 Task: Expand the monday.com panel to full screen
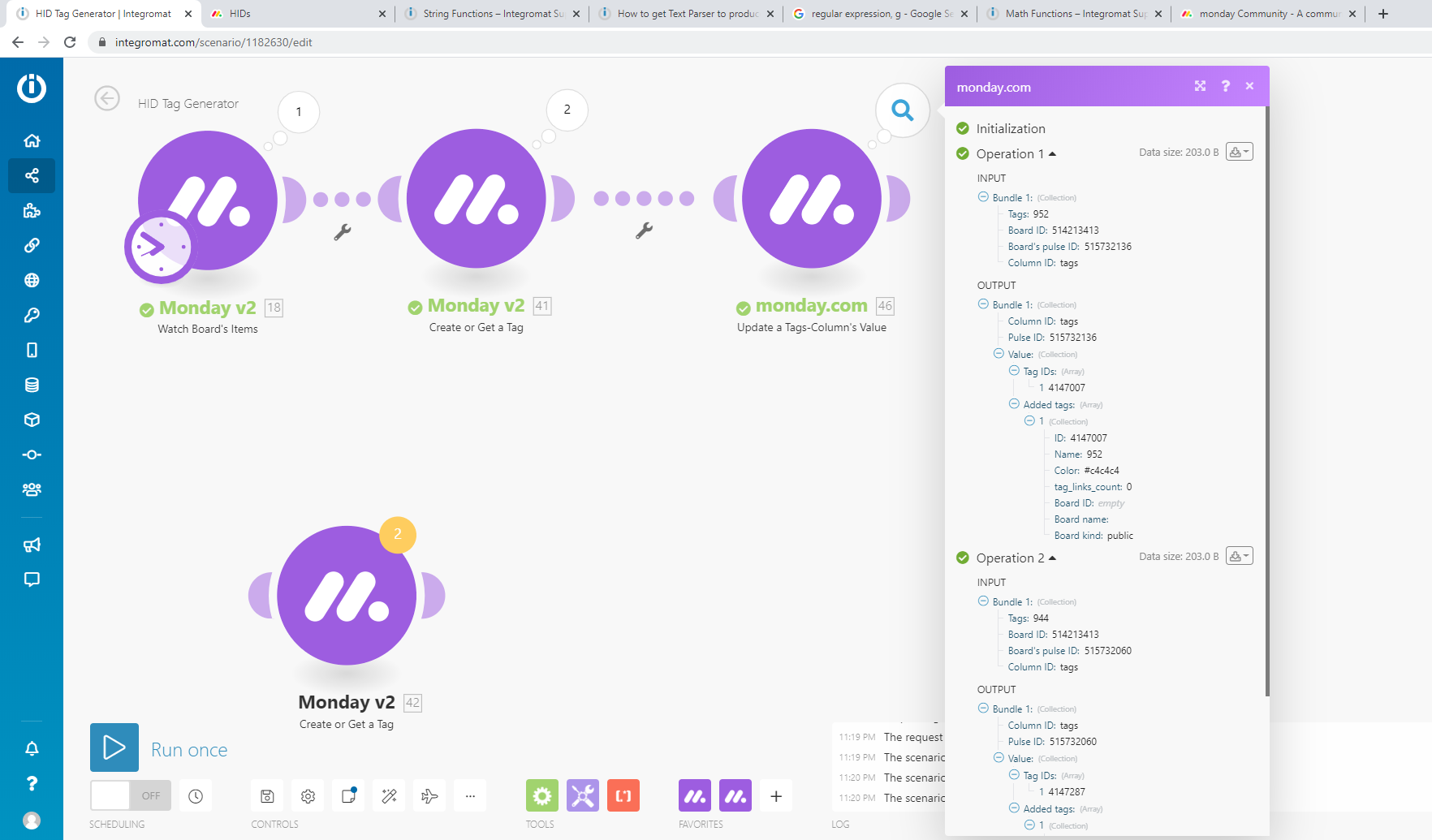[x=1200, y=86]
